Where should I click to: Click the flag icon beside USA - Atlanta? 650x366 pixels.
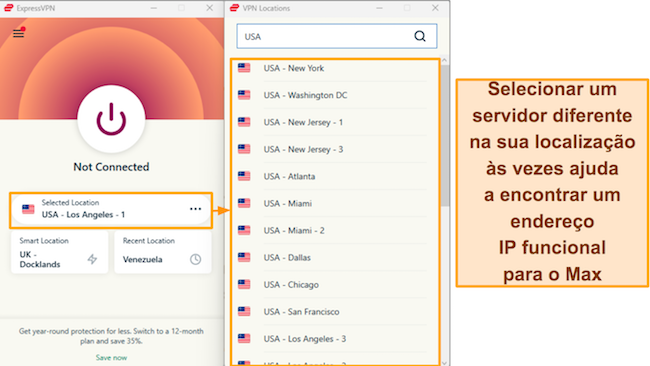pyautogui.click(x=244, y=176)
